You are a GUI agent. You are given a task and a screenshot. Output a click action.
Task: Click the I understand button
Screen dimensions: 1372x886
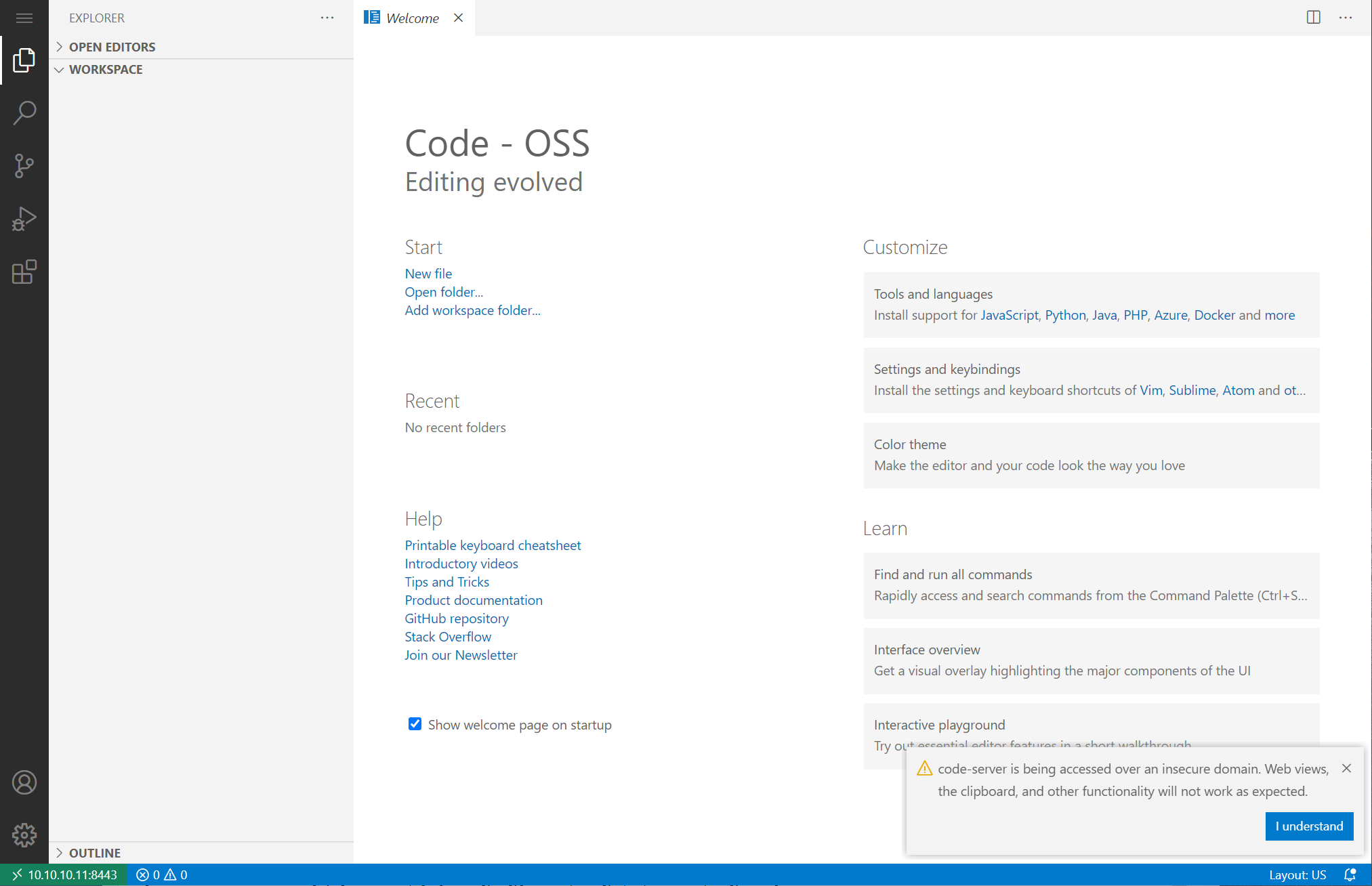[x=1308, y=826]
